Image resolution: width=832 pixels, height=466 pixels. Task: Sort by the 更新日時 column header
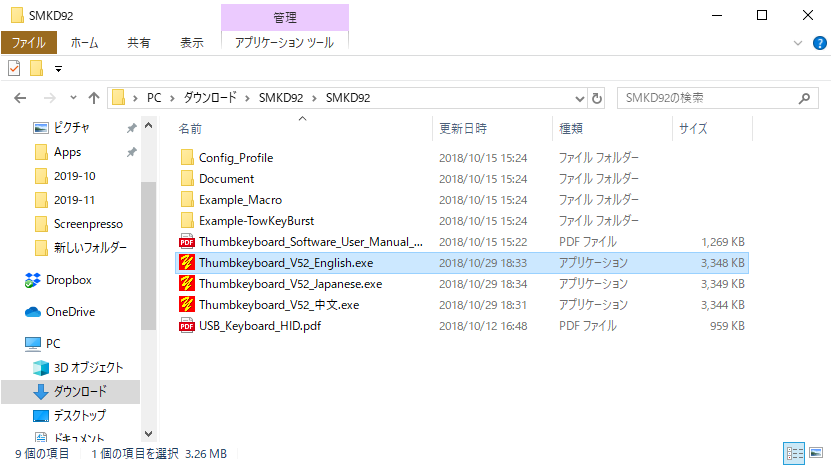pos(463,128)
